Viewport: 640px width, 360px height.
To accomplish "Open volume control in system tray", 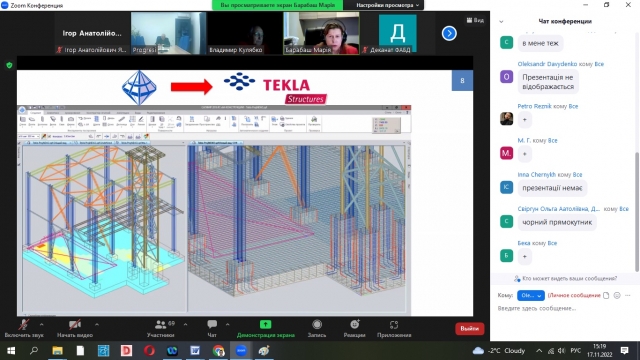I will click(562, 351).
